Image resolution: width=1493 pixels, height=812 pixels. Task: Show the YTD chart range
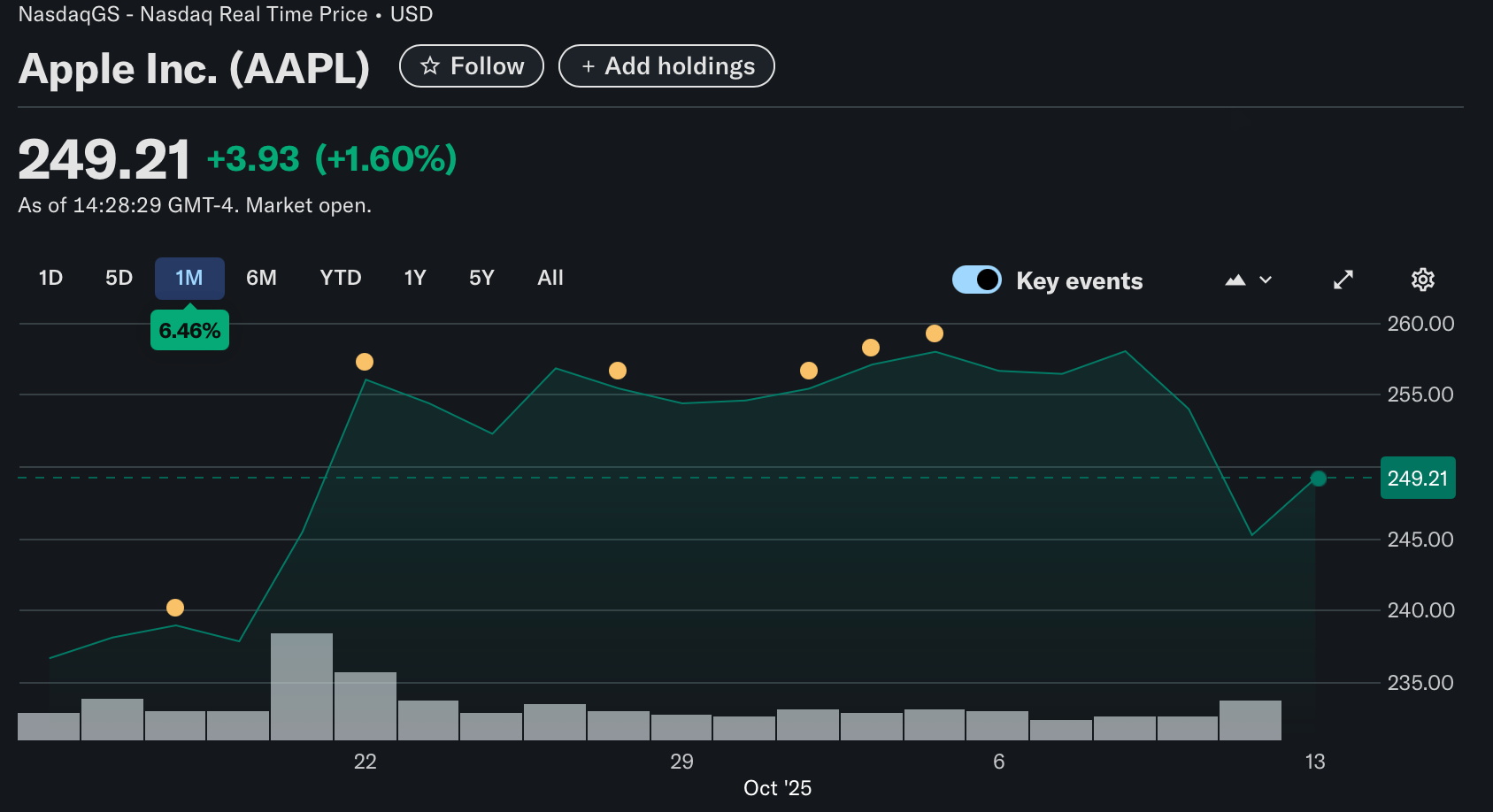341,278
